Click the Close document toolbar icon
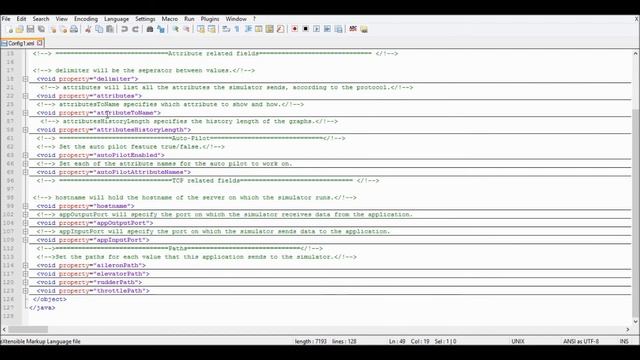 pos(53,29)
